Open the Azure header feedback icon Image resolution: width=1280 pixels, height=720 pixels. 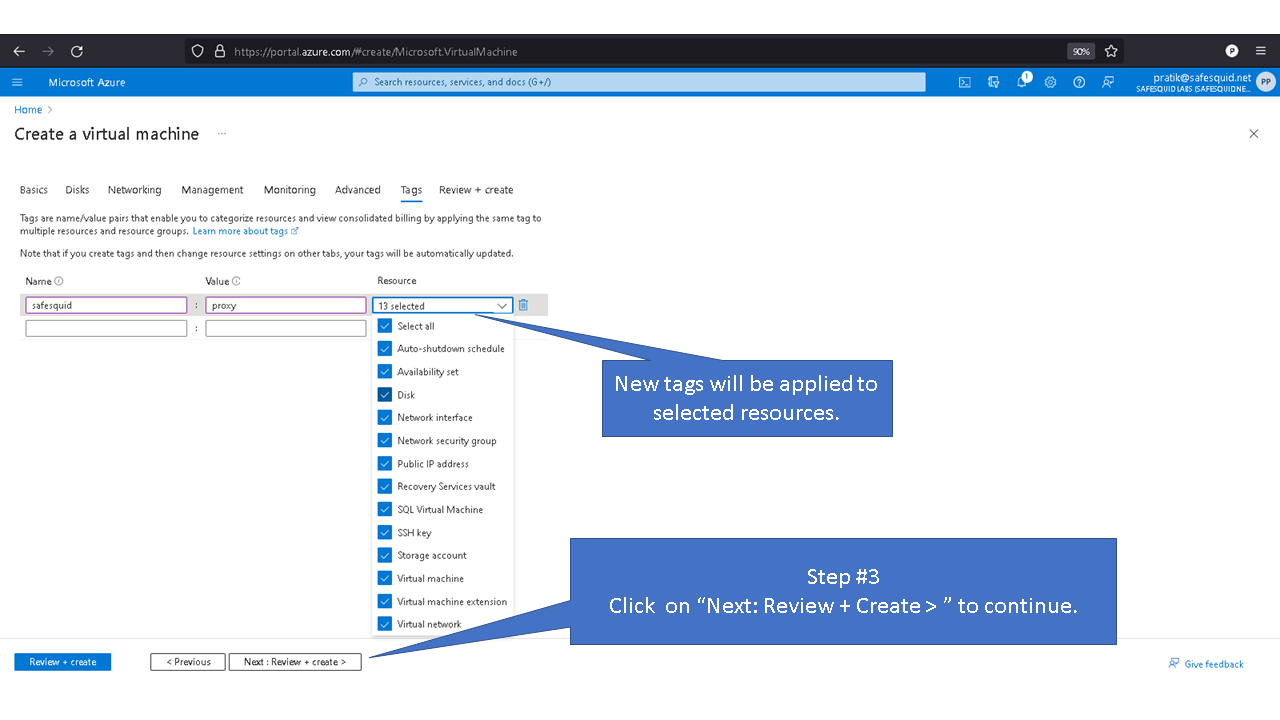[1108, 82]
